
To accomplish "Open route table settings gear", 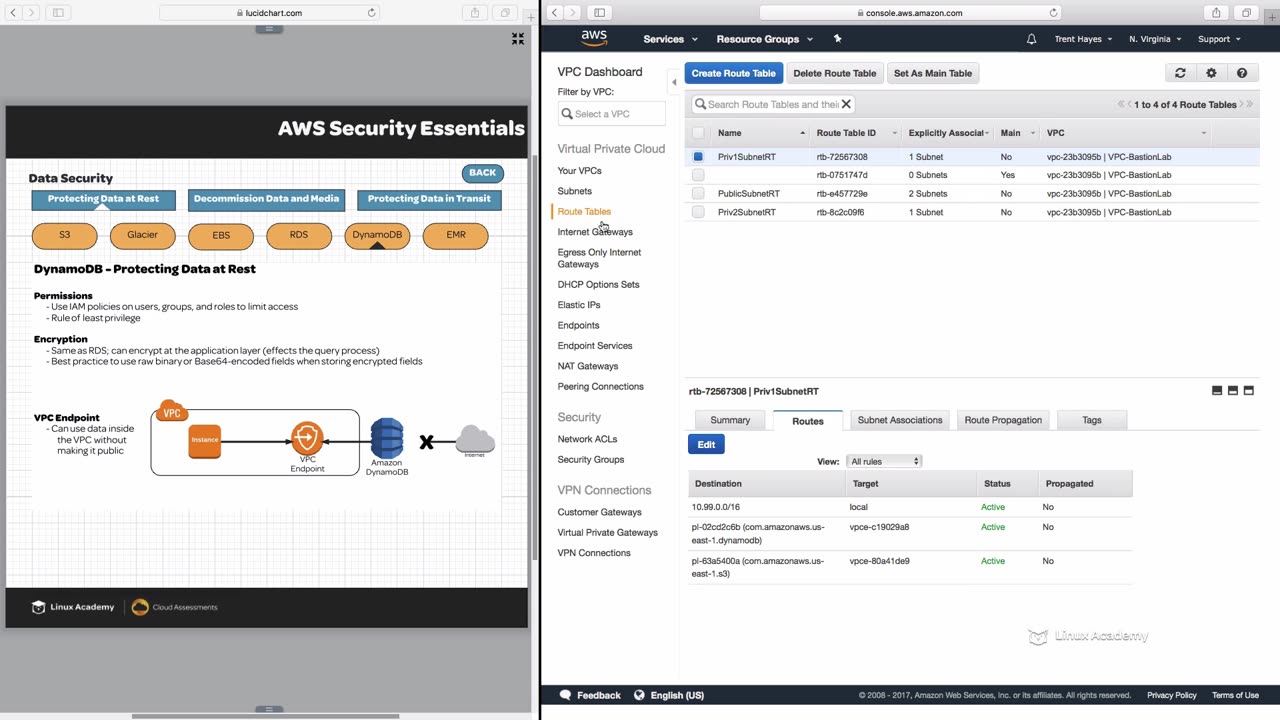I will (1211, 73).
